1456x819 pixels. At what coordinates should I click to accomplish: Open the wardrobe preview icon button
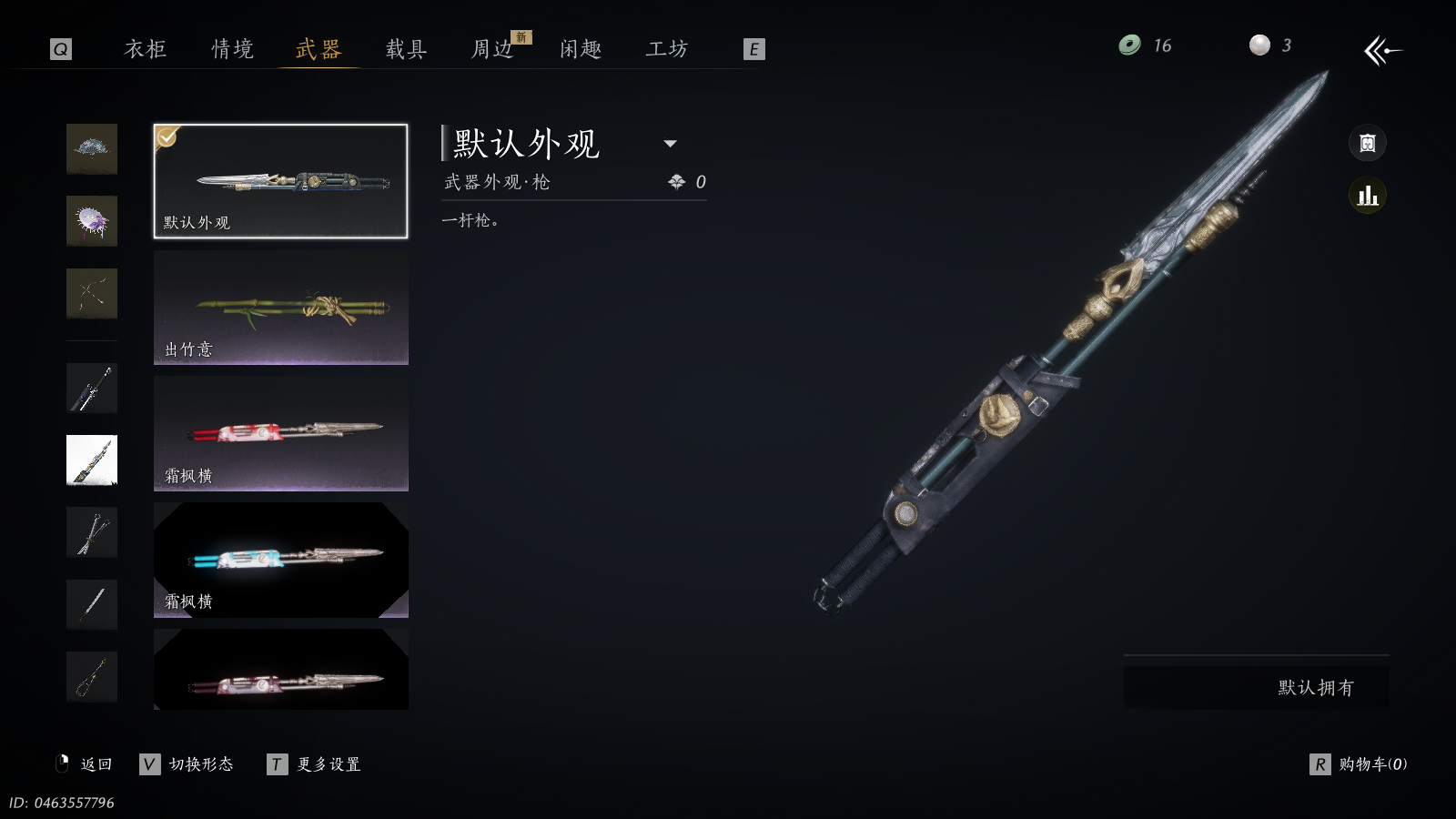coord(1367,143)
